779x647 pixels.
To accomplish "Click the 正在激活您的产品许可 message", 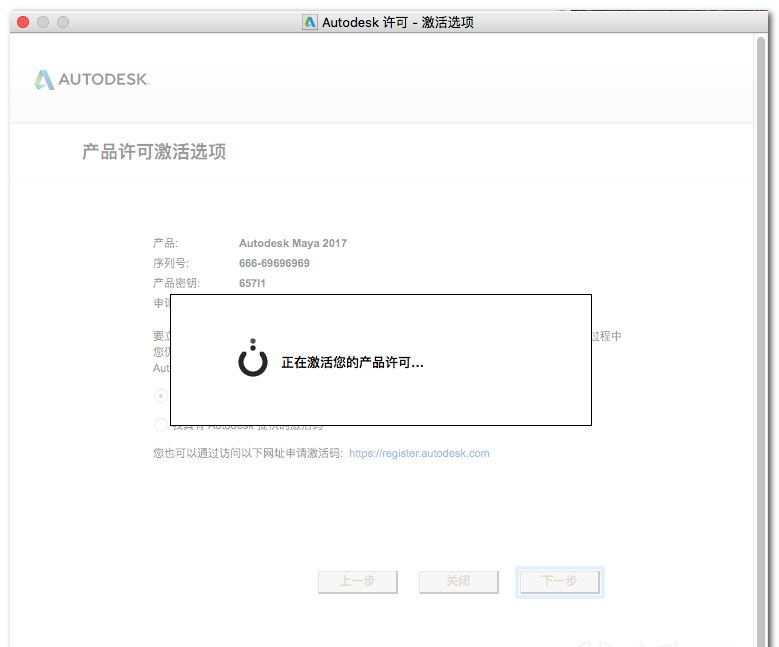I will (x=352, y=363).
